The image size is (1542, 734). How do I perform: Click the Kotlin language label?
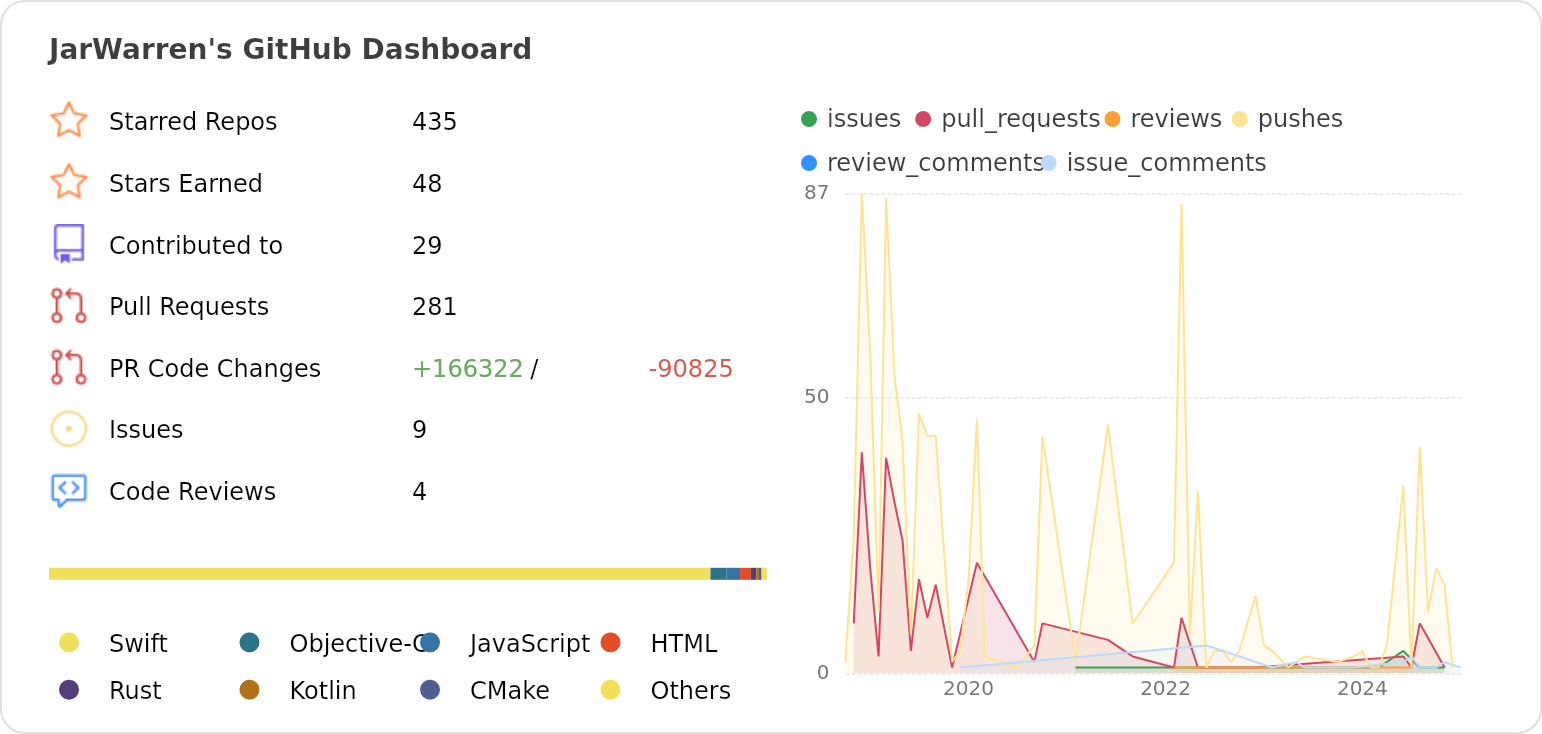323,691
